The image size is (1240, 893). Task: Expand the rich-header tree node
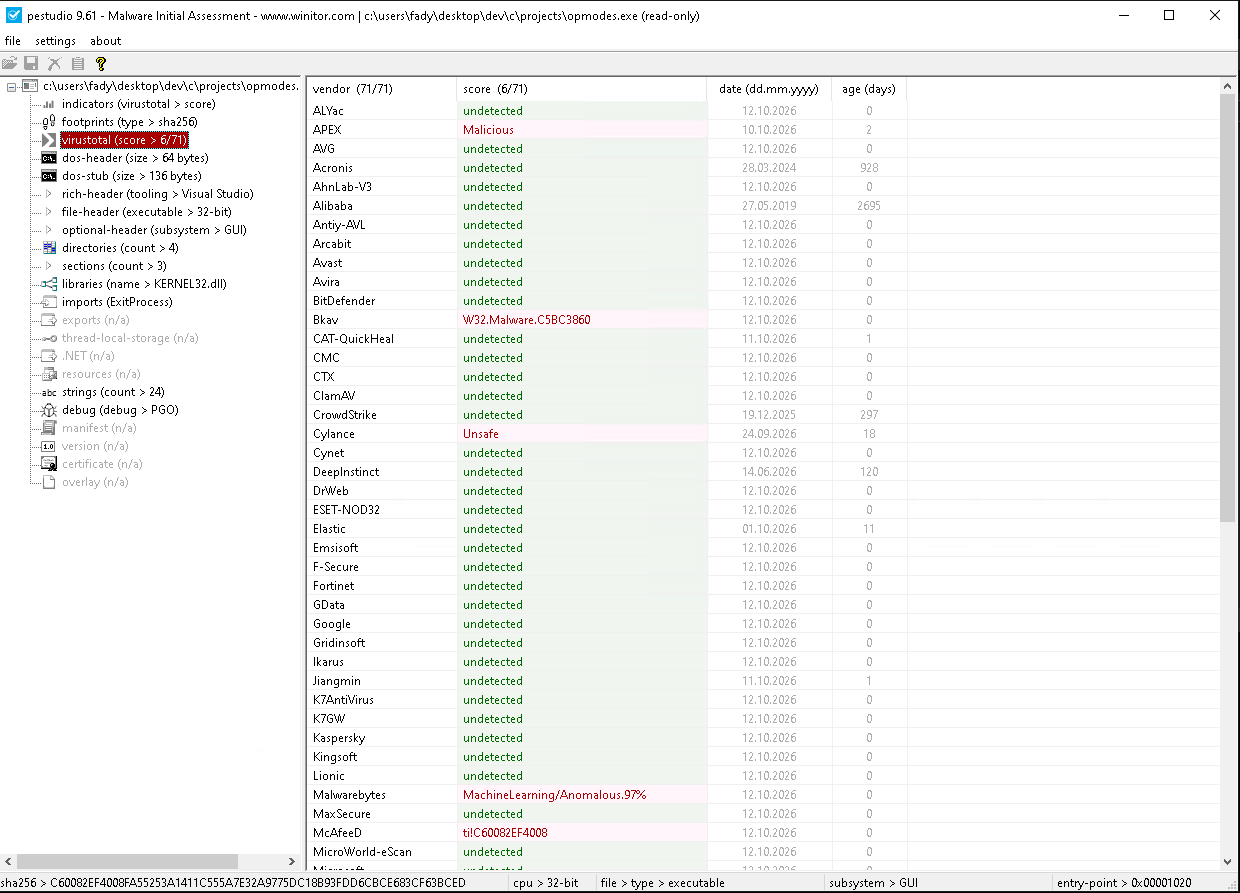point(49,194)
